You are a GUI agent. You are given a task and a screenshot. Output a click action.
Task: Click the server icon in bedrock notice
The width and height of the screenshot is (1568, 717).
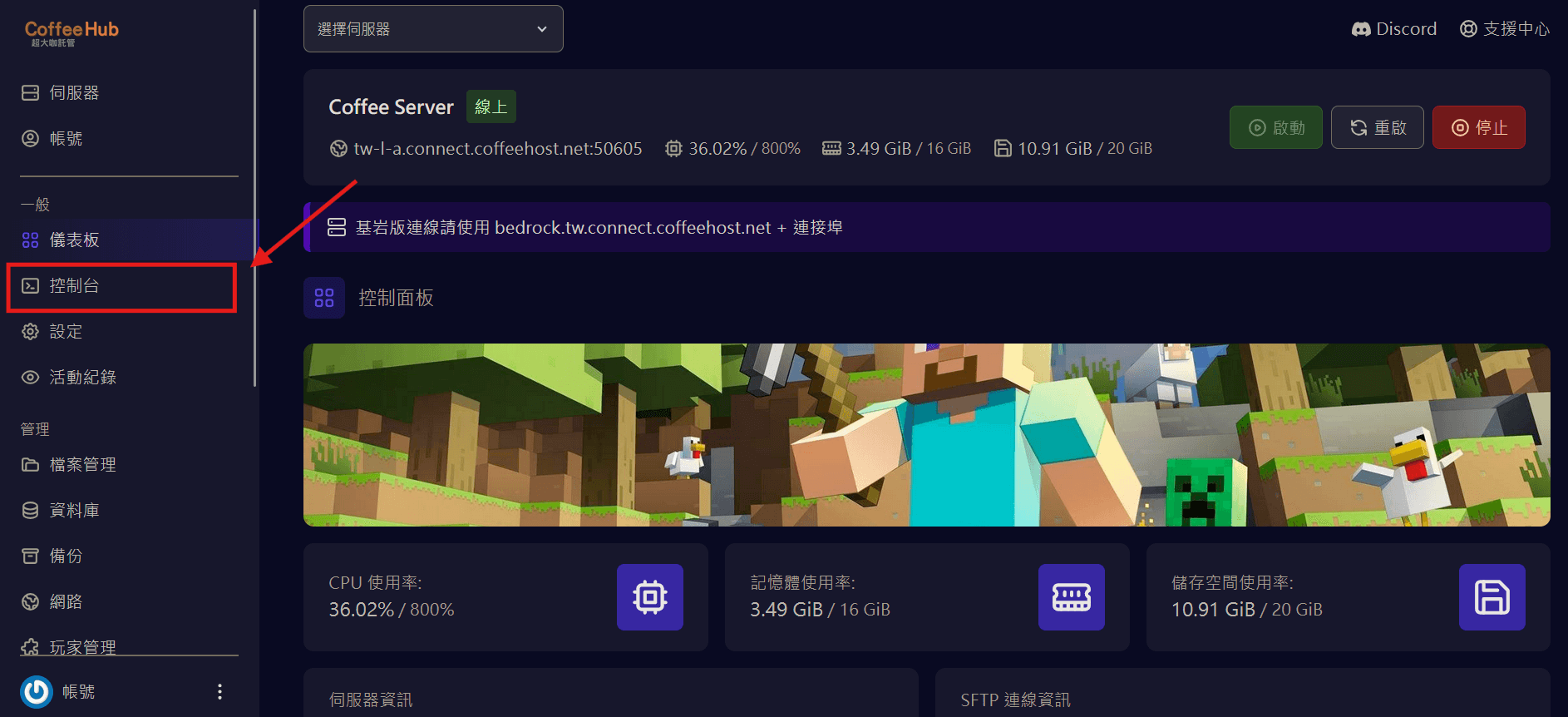pos(337,227)
